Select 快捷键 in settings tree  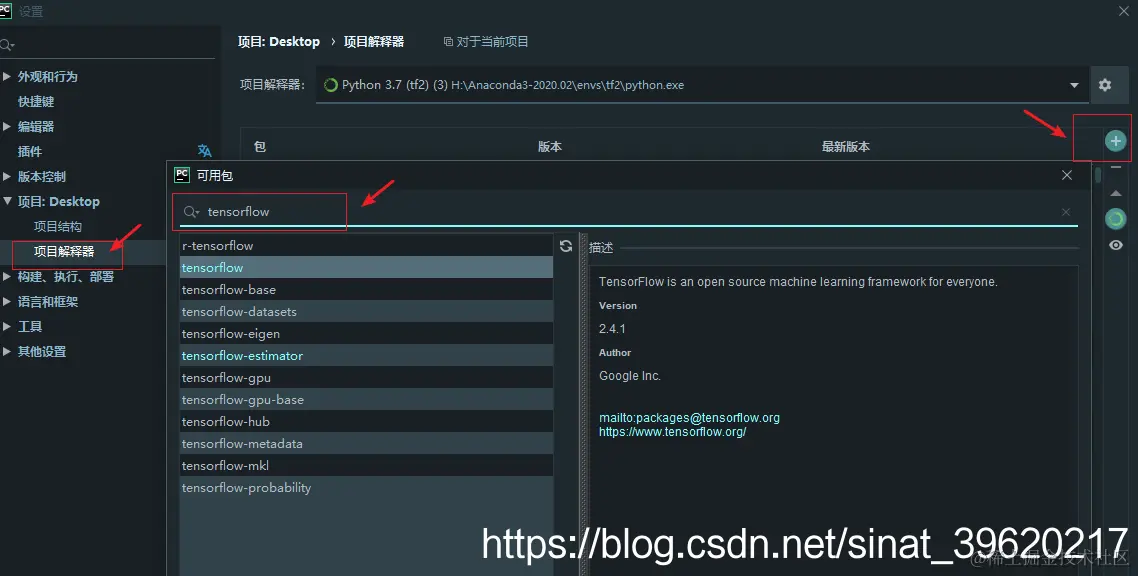tap(36, 102)
